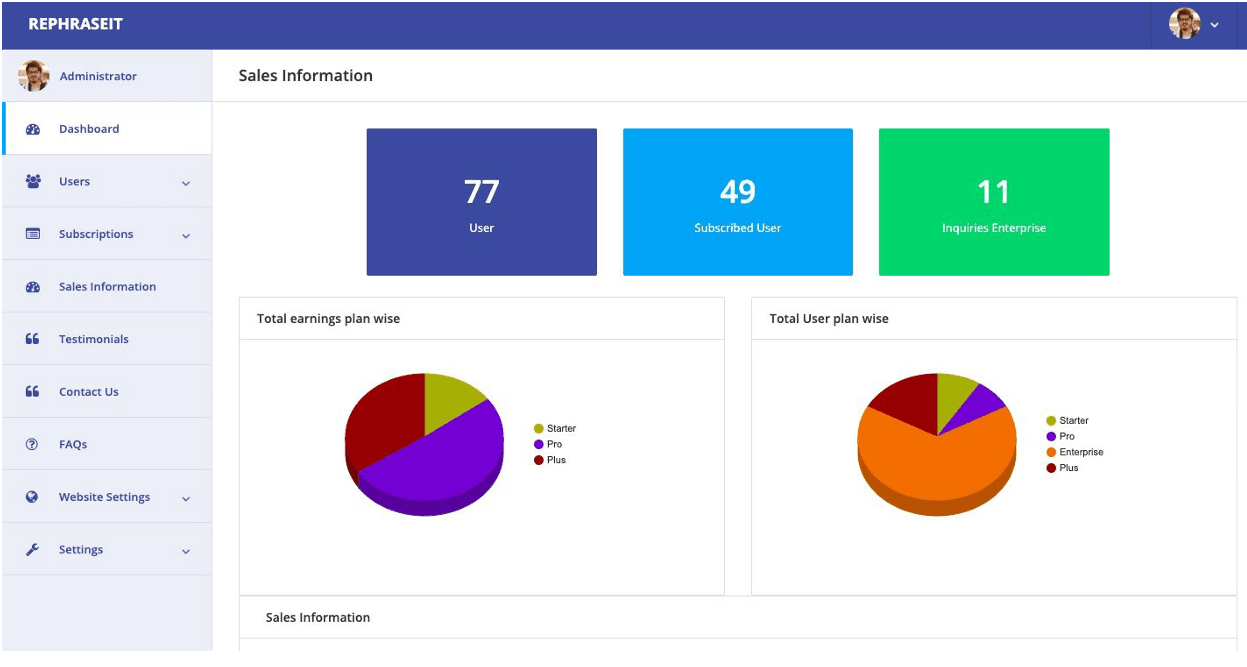Click 'Total User plan wise' heading
This screenshot has width=1247, height=667.
829,319
